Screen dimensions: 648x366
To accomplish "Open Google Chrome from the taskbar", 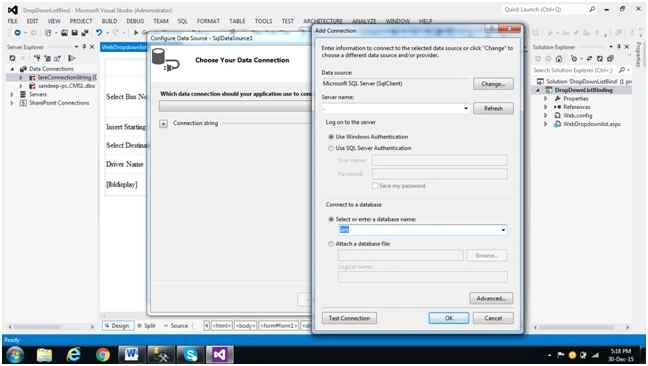I will click(x=102, y=355).
